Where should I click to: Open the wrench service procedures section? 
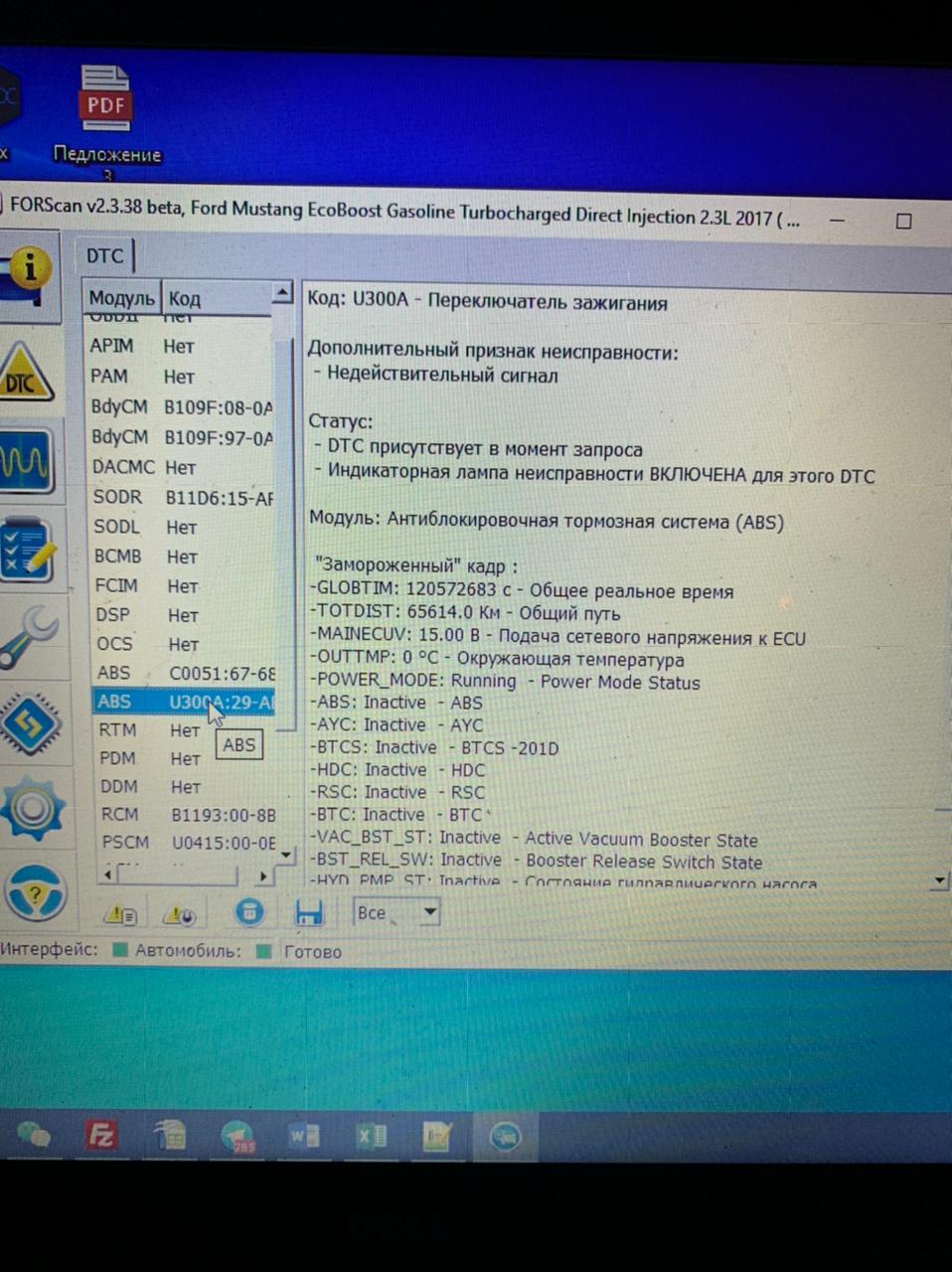point(28,638)
